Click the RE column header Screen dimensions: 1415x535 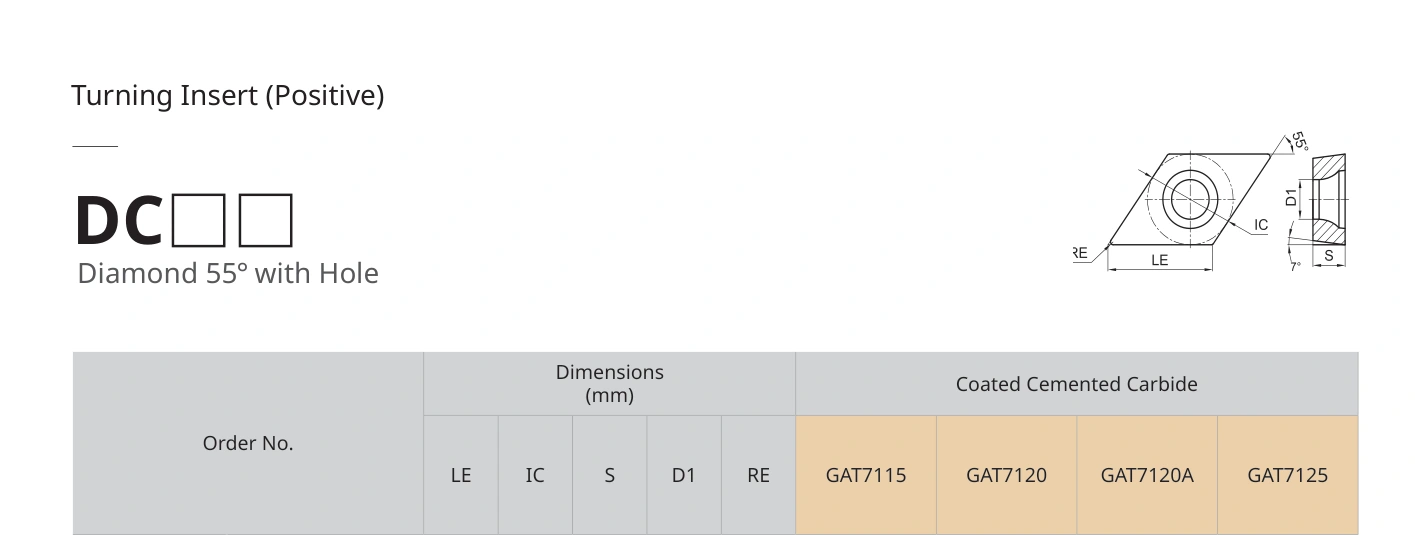pos(758,475)
